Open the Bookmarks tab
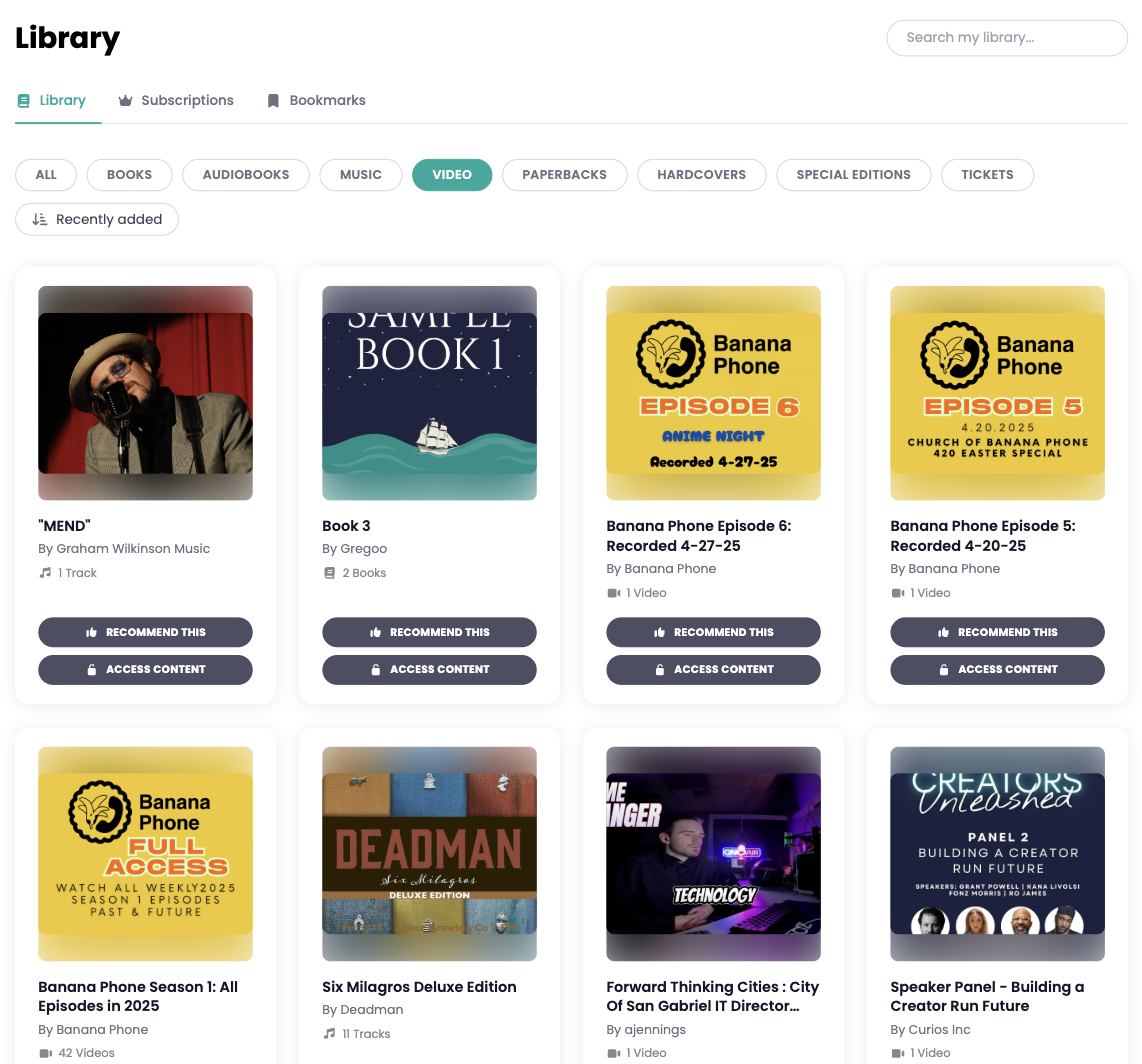1142x1064 pixels. pyautogui.click(x=317, y=101)
